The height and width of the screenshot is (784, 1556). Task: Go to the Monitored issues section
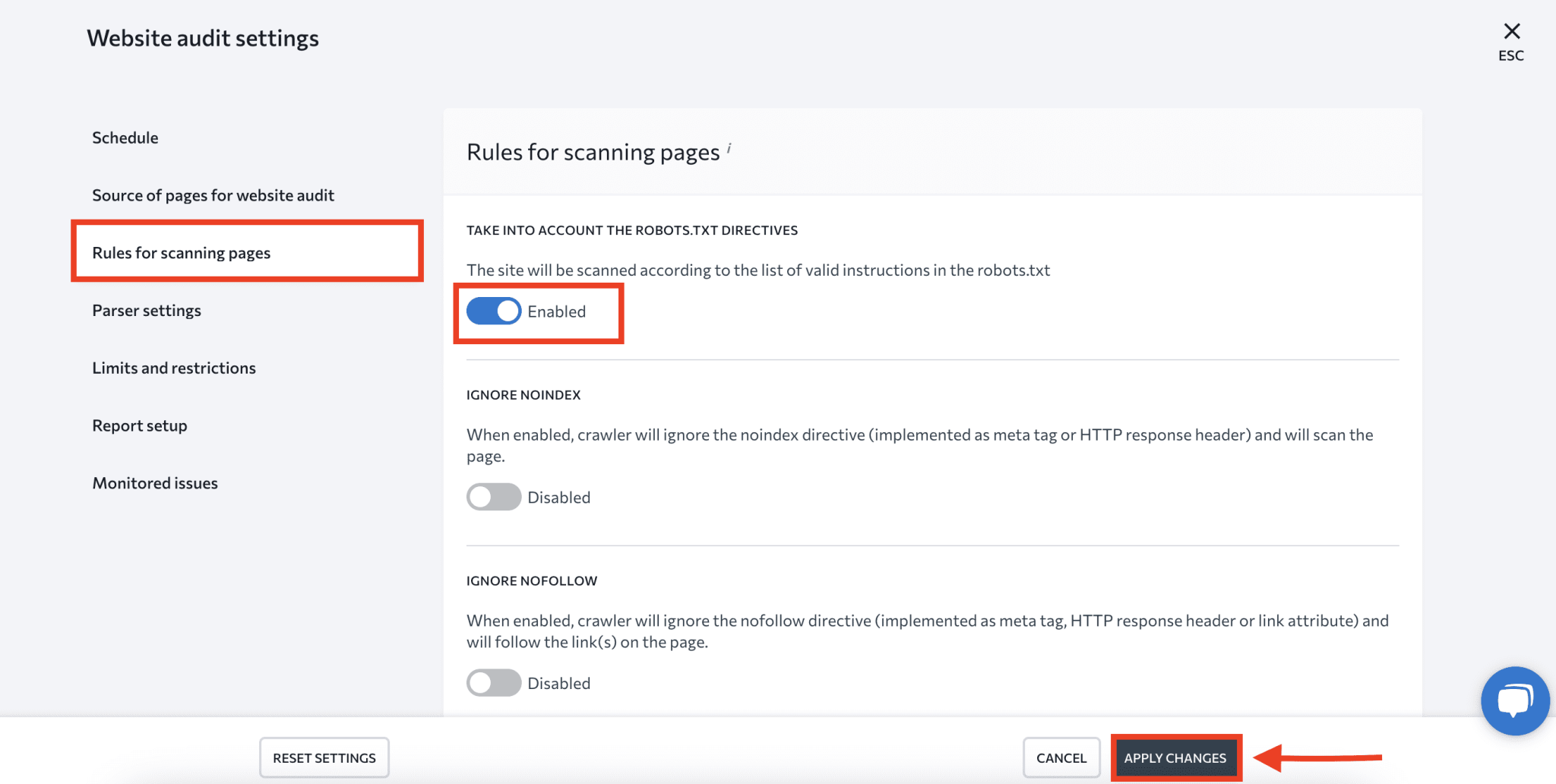coord(155,482)
